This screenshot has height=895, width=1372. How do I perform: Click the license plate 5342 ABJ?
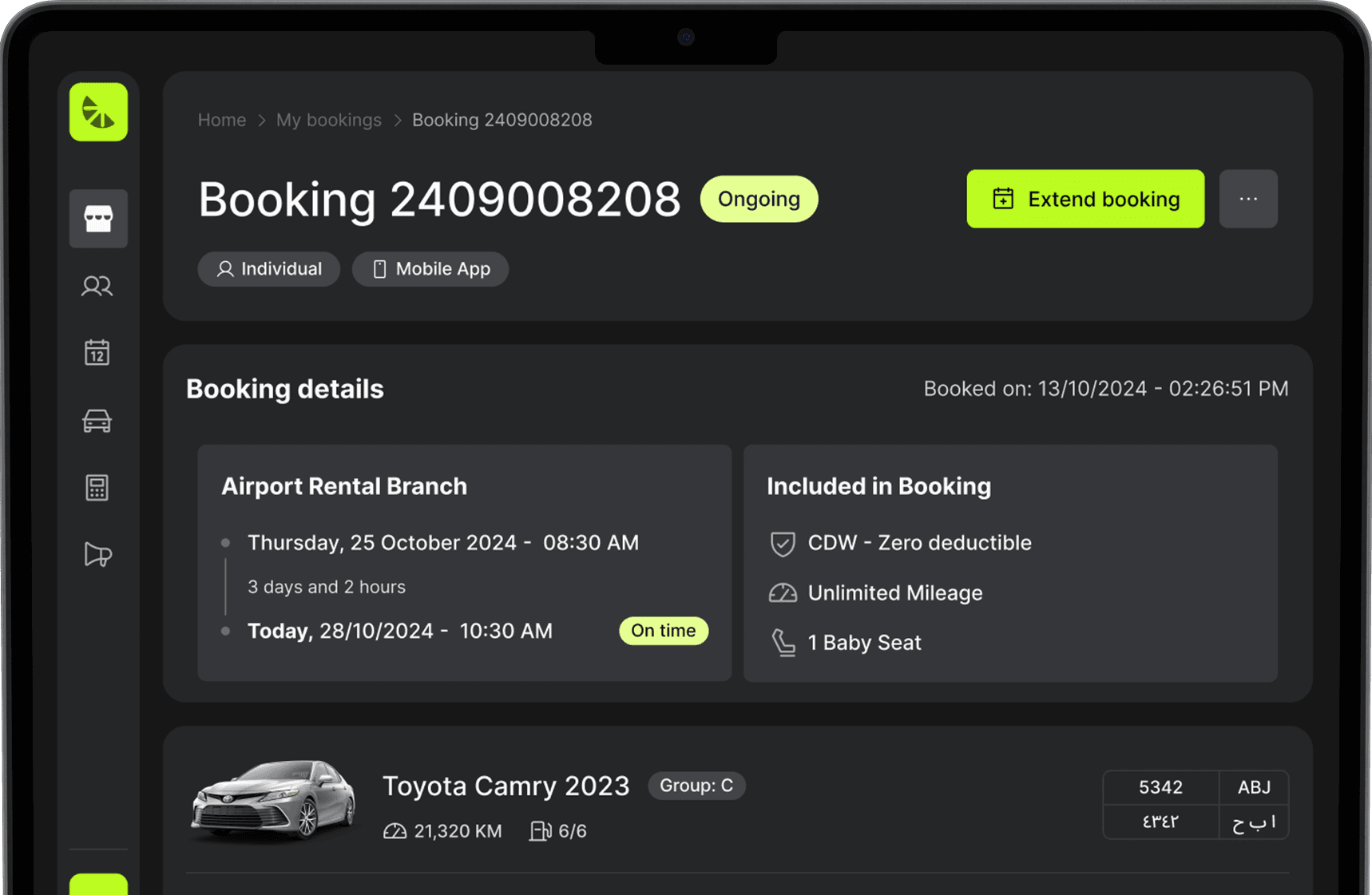(x=1195, y=804)
